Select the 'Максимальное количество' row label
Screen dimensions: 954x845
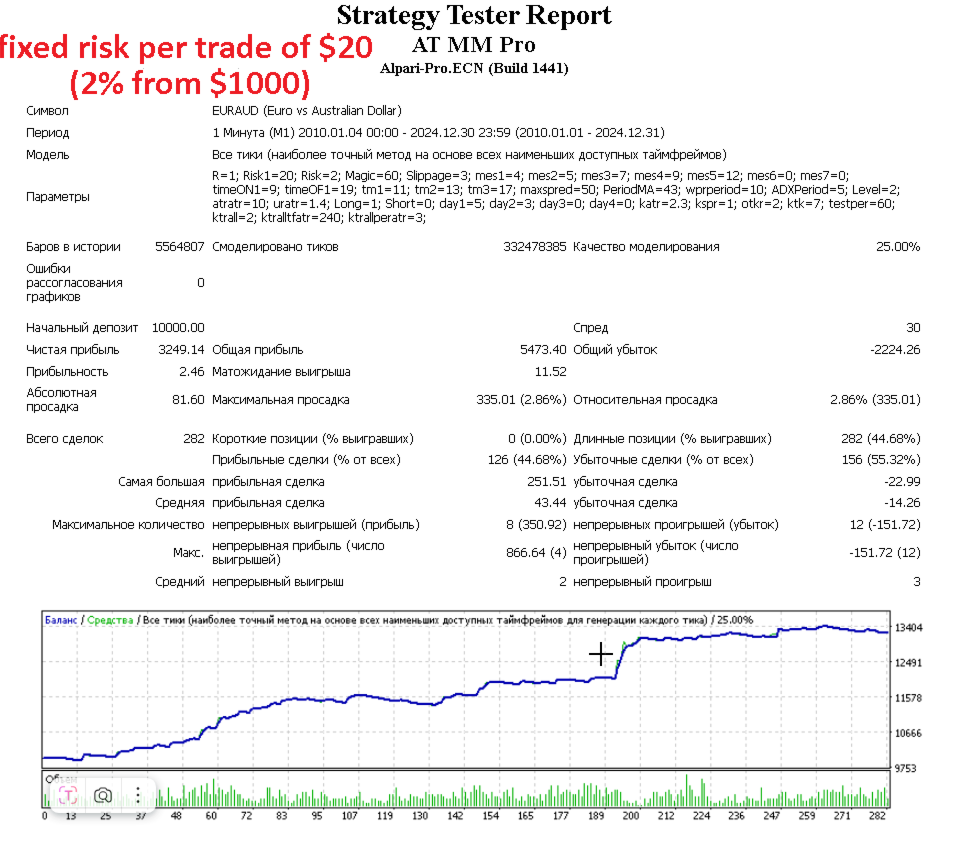click(x=128, y=525)
